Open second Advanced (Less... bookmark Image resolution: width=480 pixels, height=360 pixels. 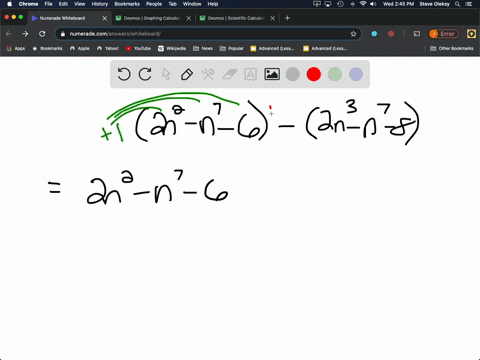325,48
